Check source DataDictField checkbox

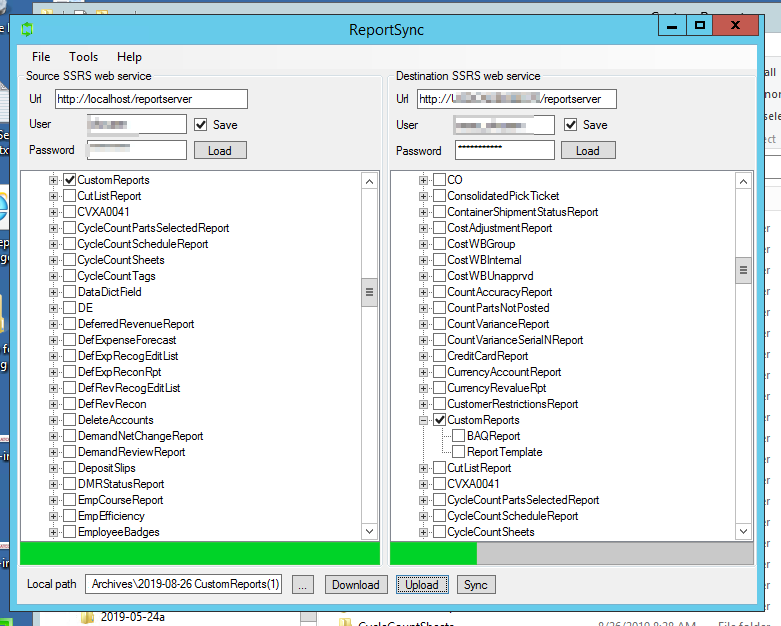pyautogui.click(x=70, y=292)
